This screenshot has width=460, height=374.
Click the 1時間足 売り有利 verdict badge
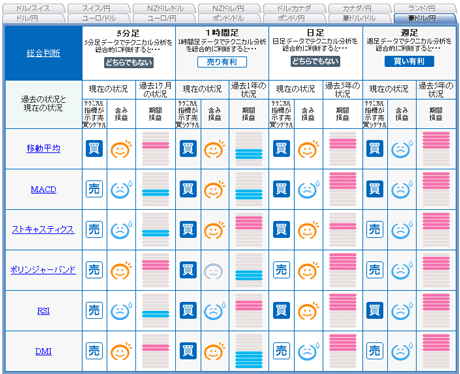[x=222, y=62]
